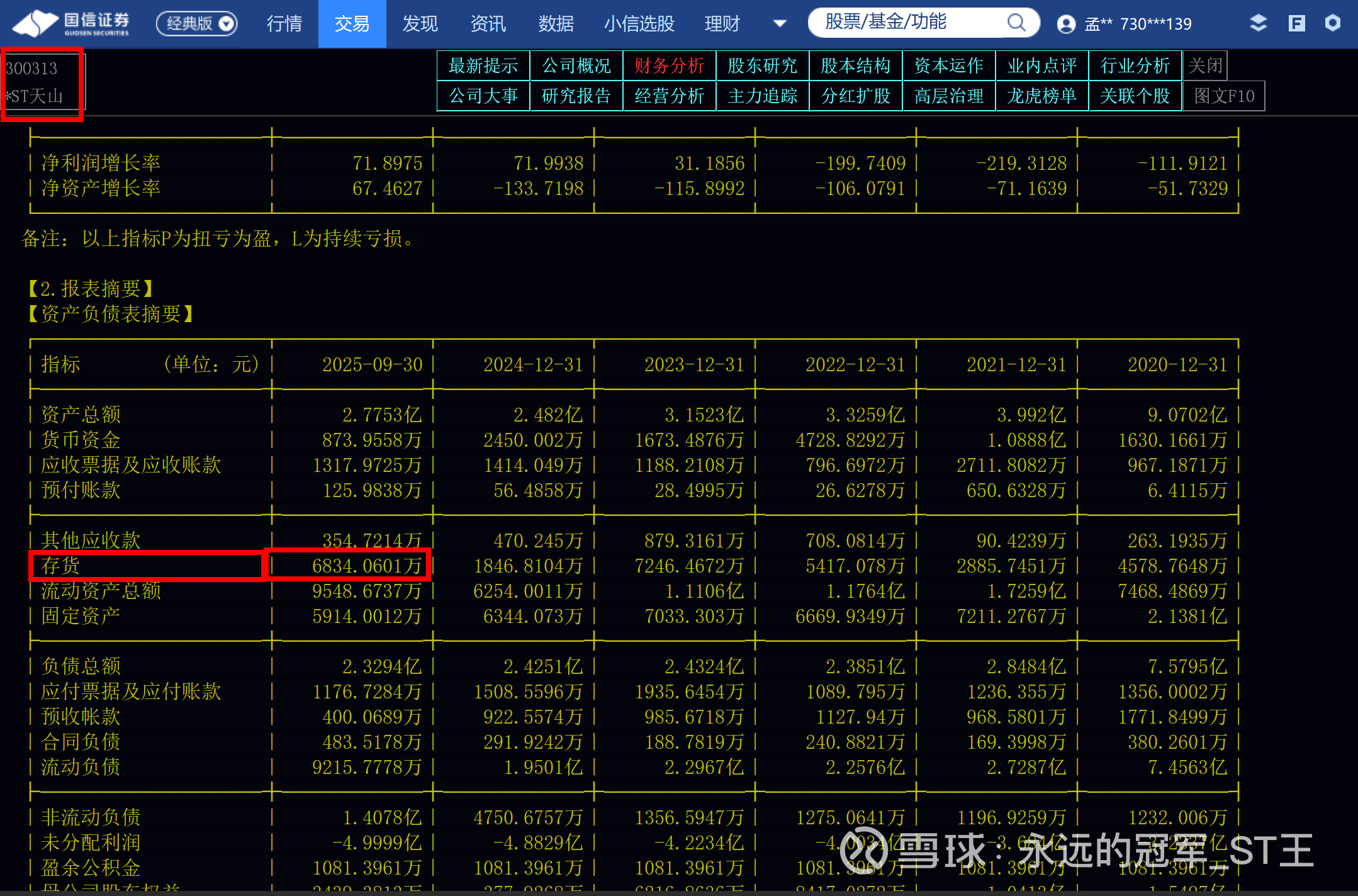Open the 财务分析 section

click(x=669, y=65)
